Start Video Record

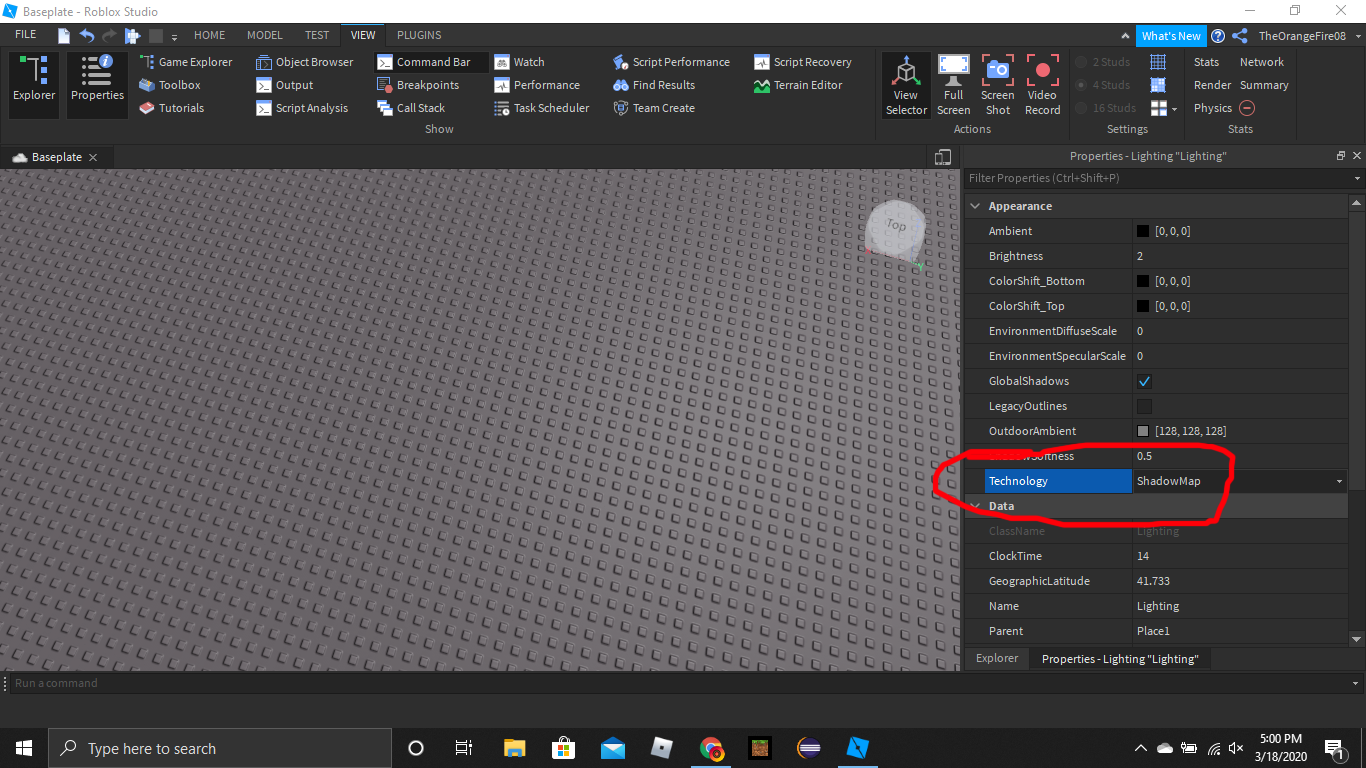coord(1042,85)
